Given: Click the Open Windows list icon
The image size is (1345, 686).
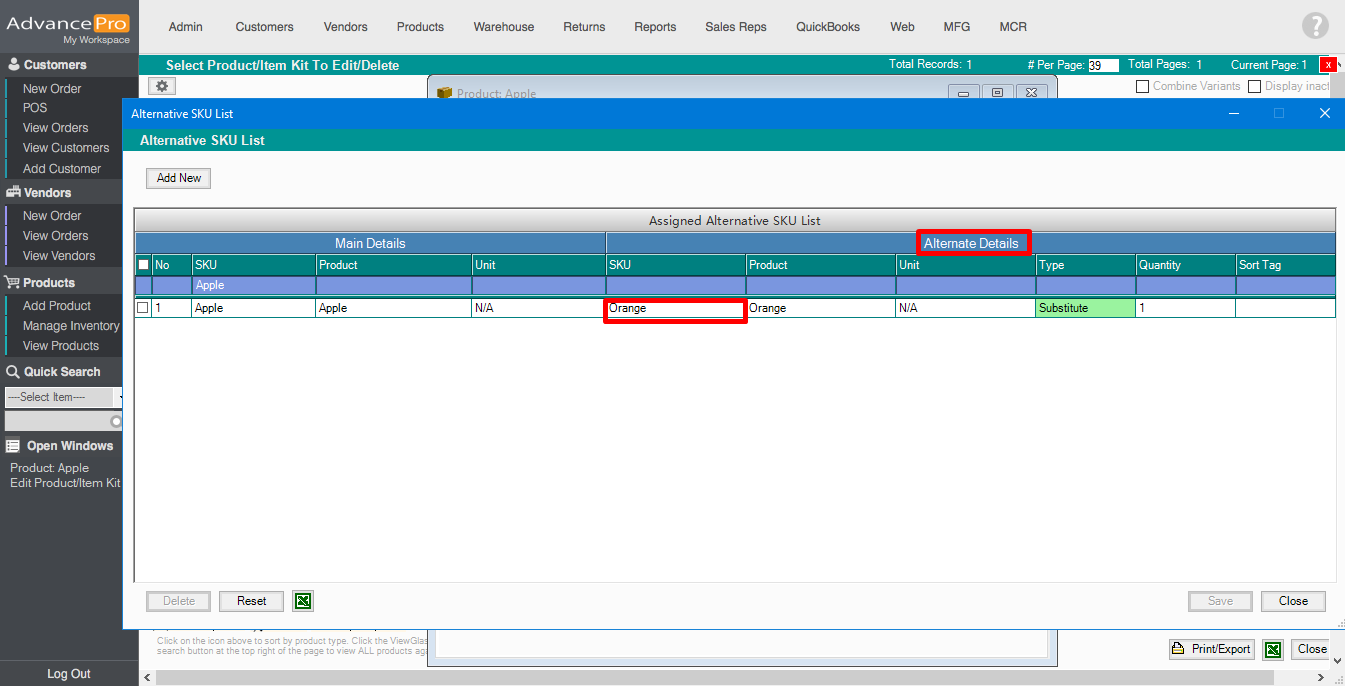Looking at the screenshot, I should coord(13,446).
